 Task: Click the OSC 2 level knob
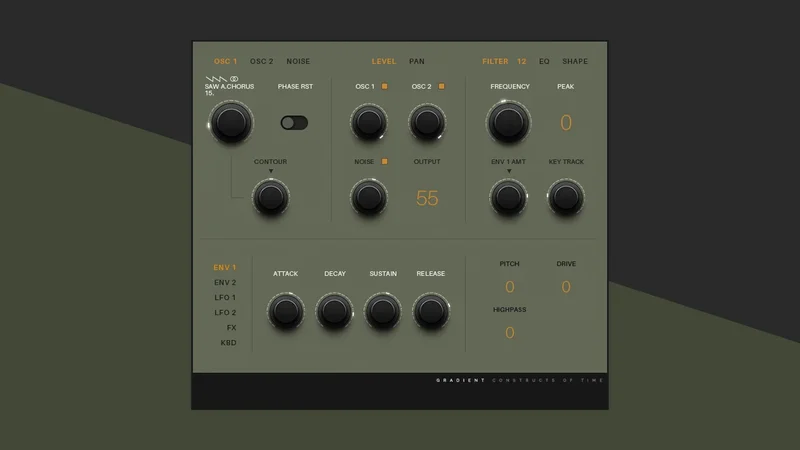[x=427, y=122]
